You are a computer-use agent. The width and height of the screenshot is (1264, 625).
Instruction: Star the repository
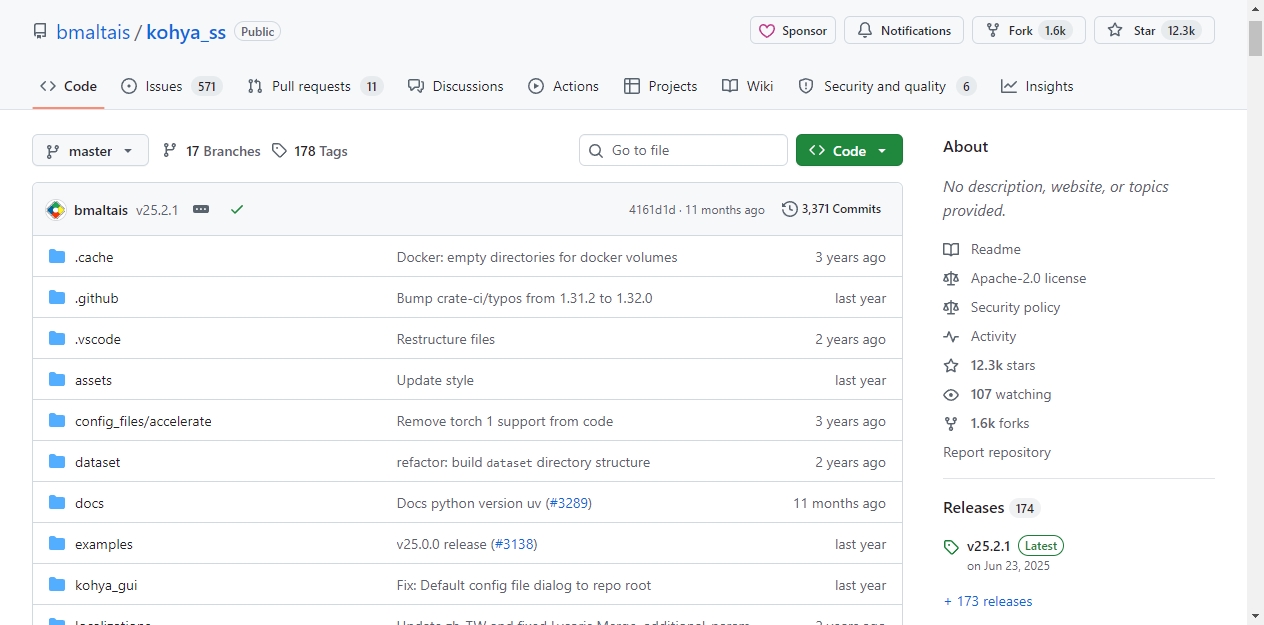click(x=1154, y=30)
